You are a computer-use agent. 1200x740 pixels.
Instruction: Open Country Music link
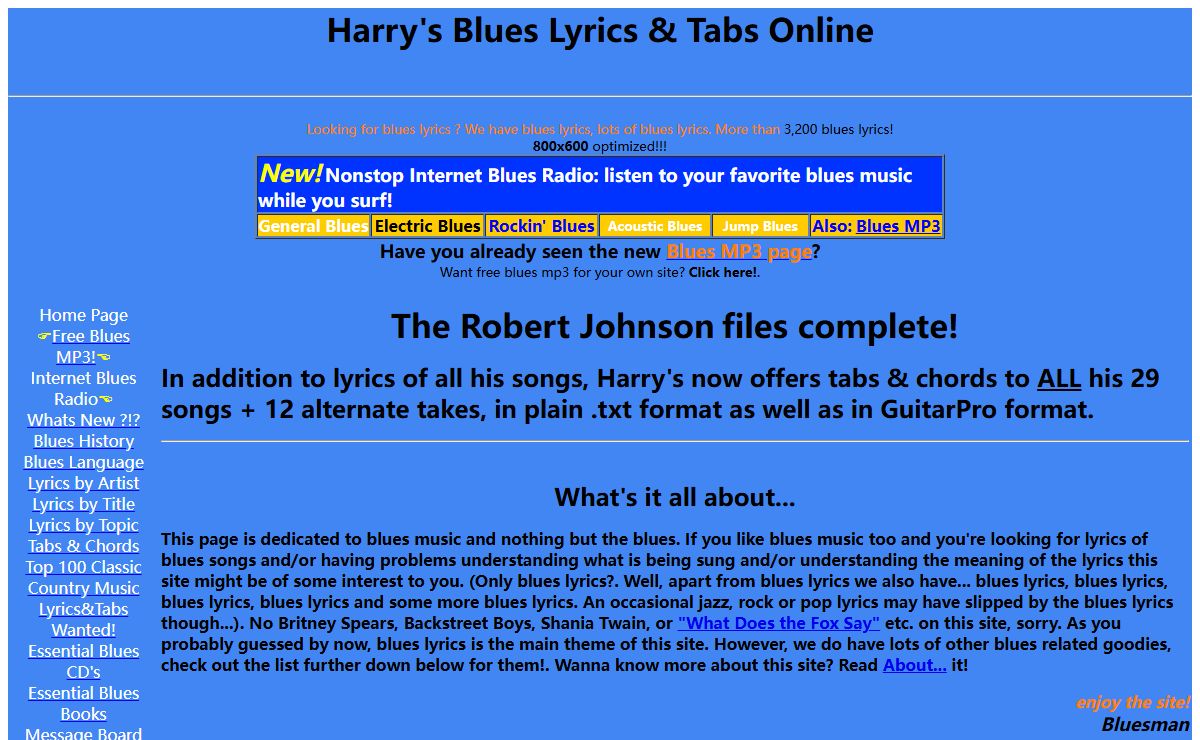pos(83,588)
